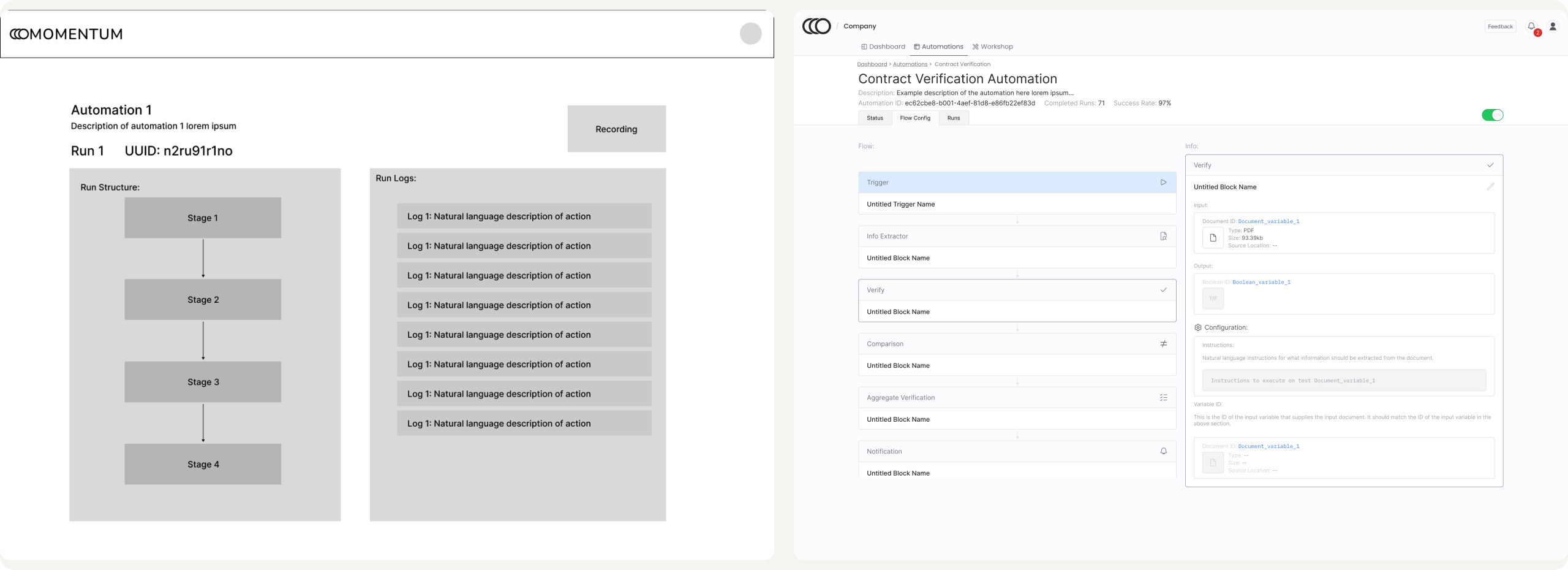The image size is (1568, 570).
Task: Click the Momentum logo beside Company
Action: click(x=816, y=26)
